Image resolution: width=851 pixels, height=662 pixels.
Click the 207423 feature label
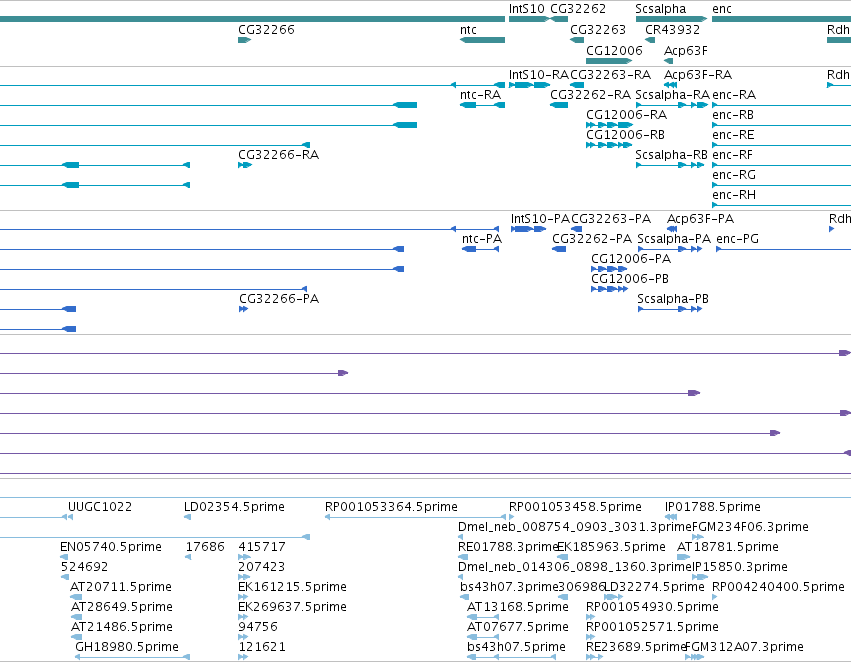[x=261, y=567]
